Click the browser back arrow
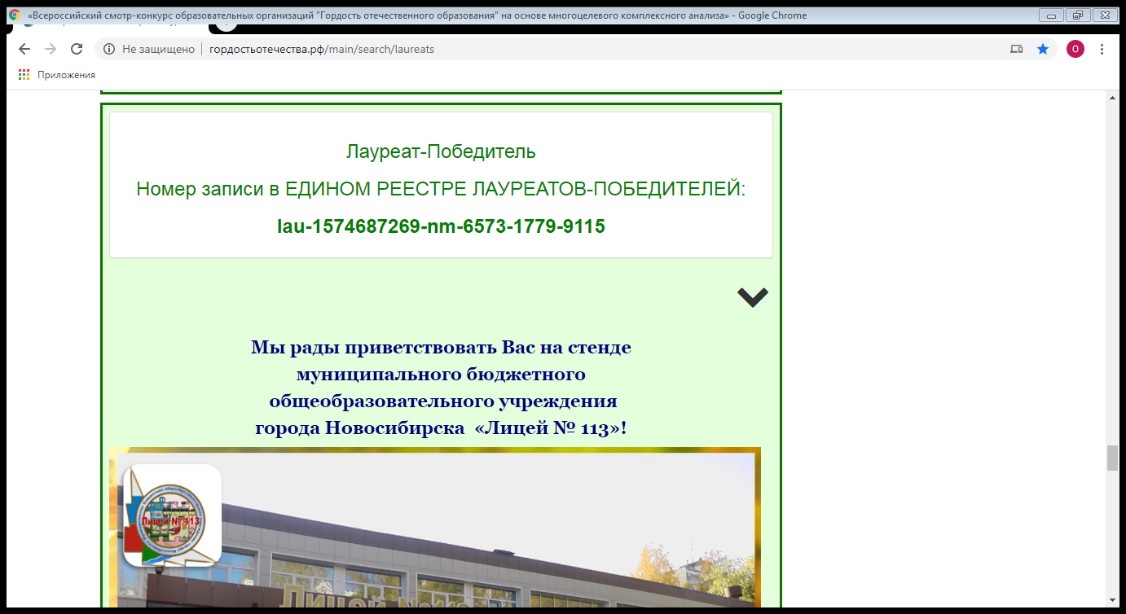This screenshot has width=1126, height=614. [x=25, y=49]
